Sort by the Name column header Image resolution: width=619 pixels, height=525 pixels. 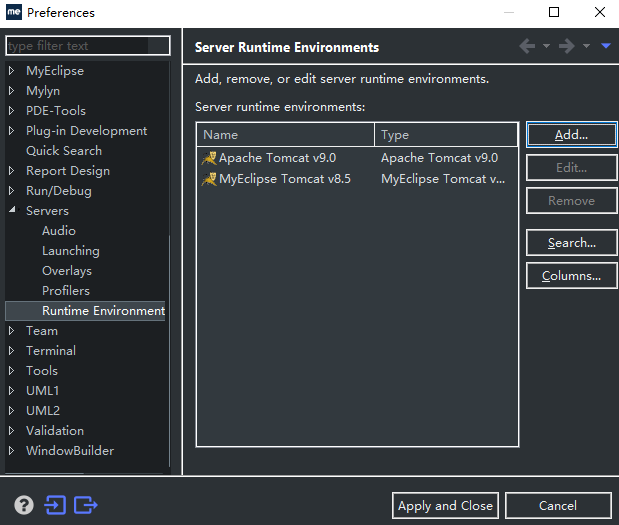click(x=285, y=135)
